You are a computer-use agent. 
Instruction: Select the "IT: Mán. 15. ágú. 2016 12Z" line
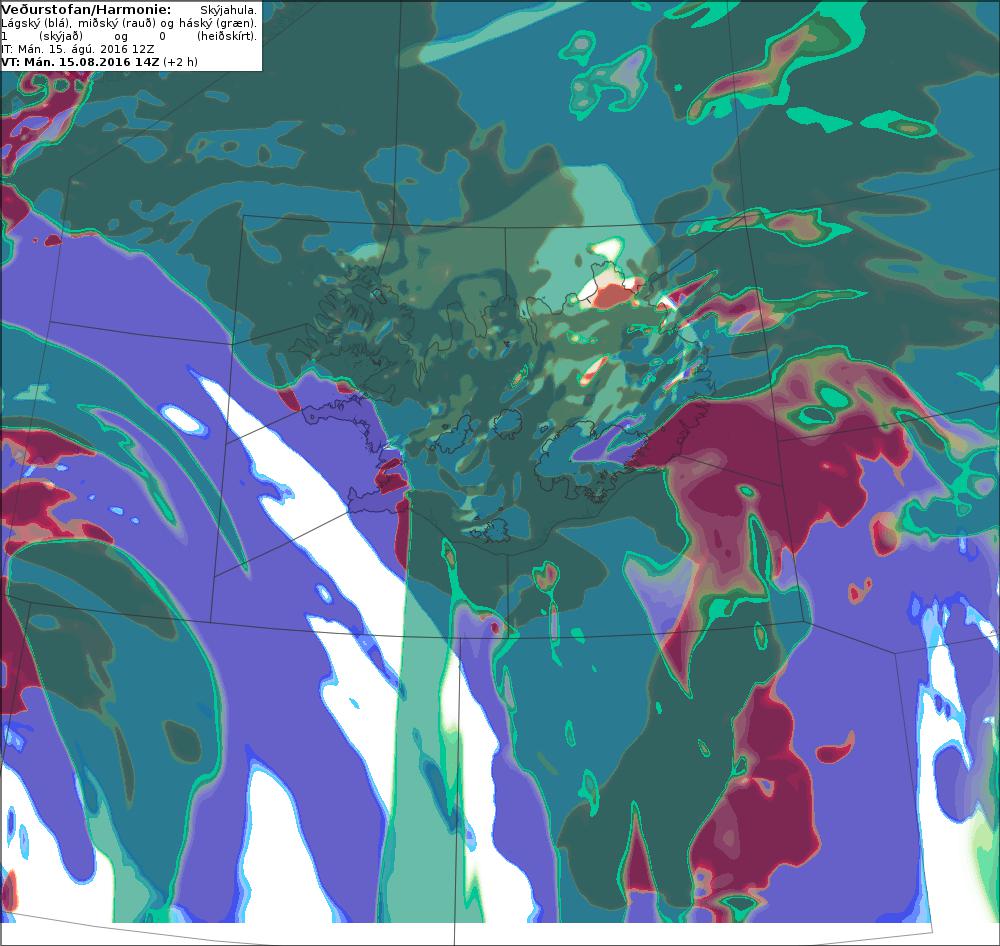click(x=77, y=49)
